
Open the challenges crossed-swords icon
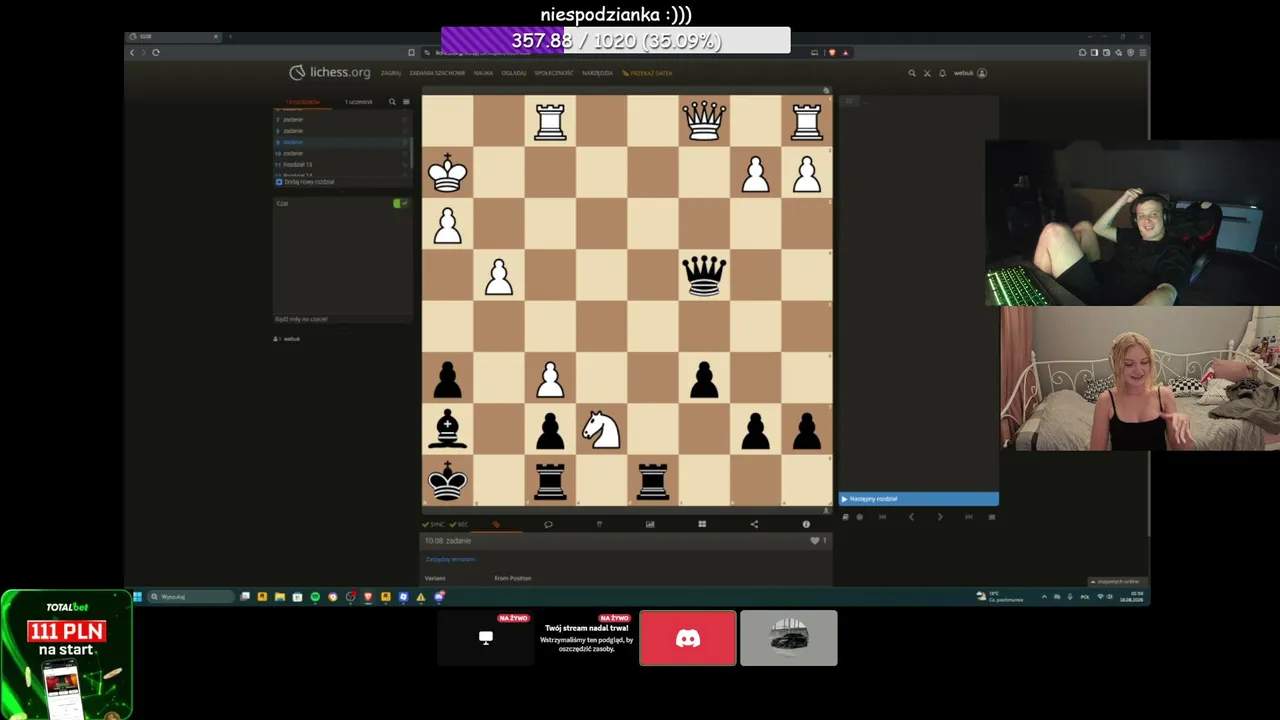[x=927, y=73]
